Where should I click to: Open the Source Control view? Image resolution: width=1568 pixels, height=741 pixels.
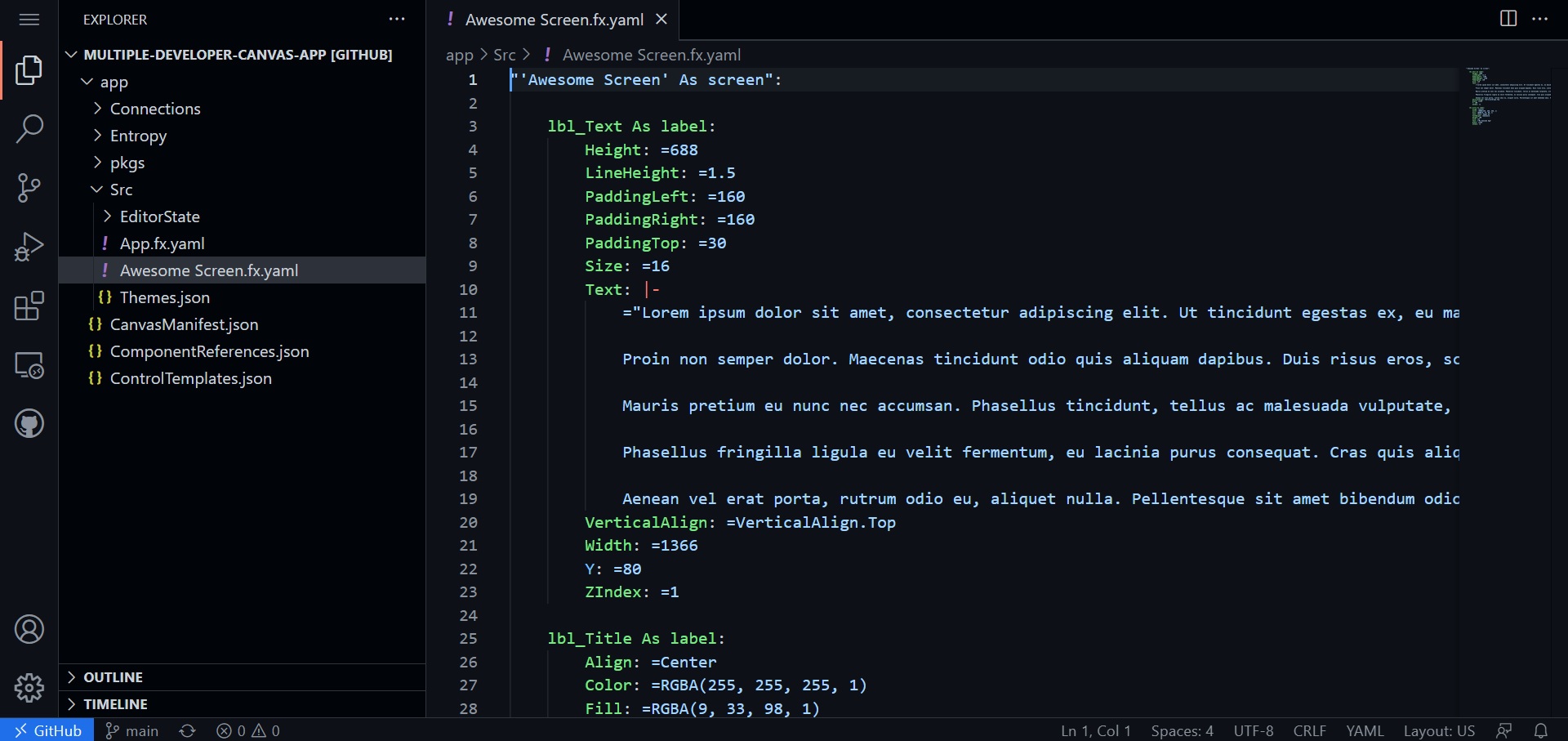pos(29,188)
